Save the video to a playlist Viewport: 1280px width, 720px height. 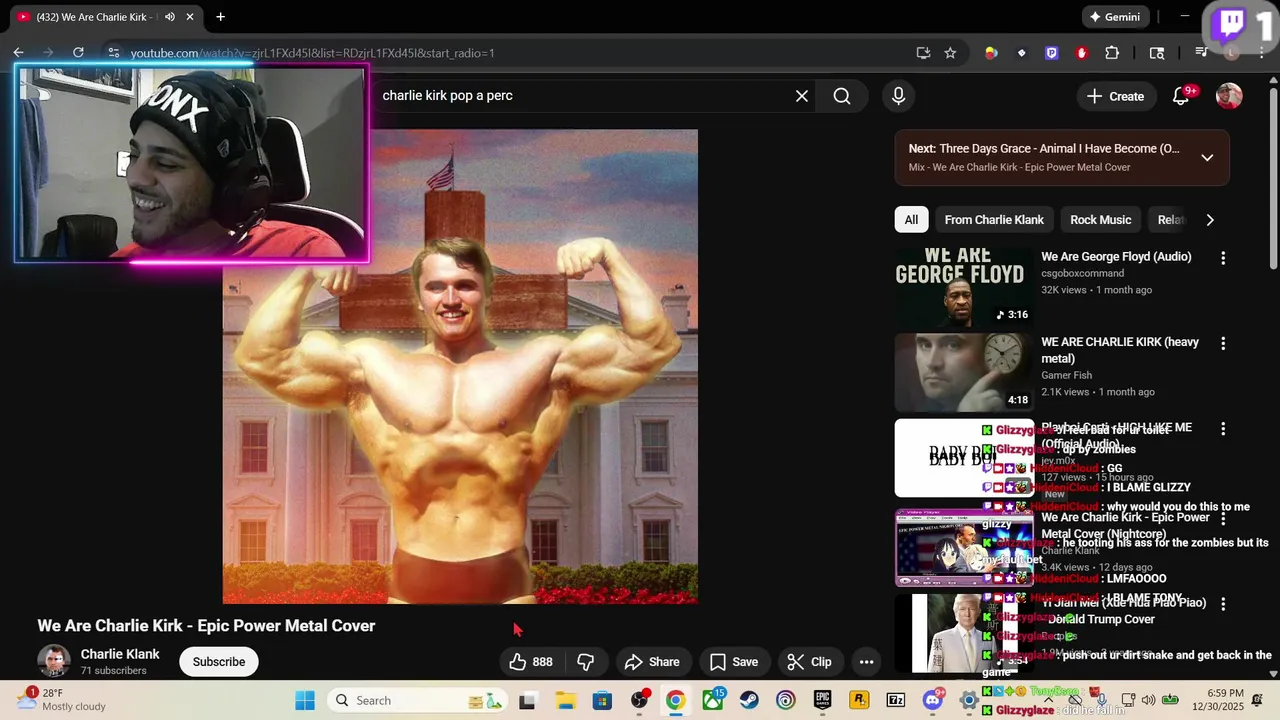pyautogui.click(x=734, y=662)
